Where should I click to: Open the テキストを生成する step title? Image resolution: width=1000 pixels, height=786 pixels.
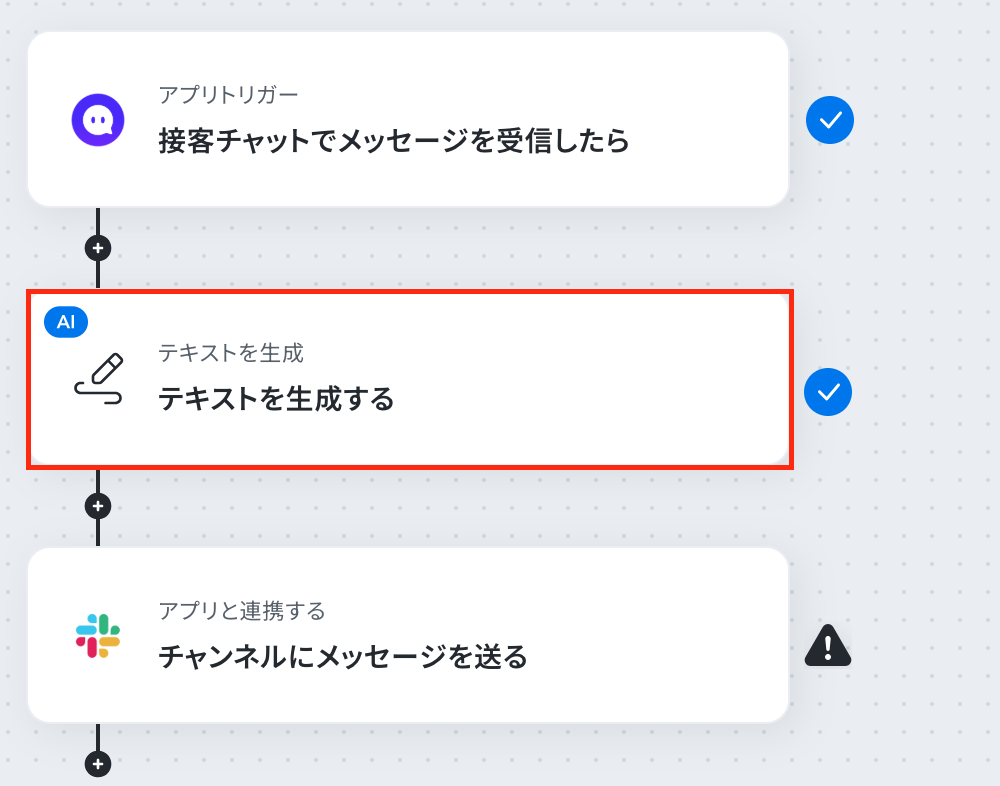point(276,399)
